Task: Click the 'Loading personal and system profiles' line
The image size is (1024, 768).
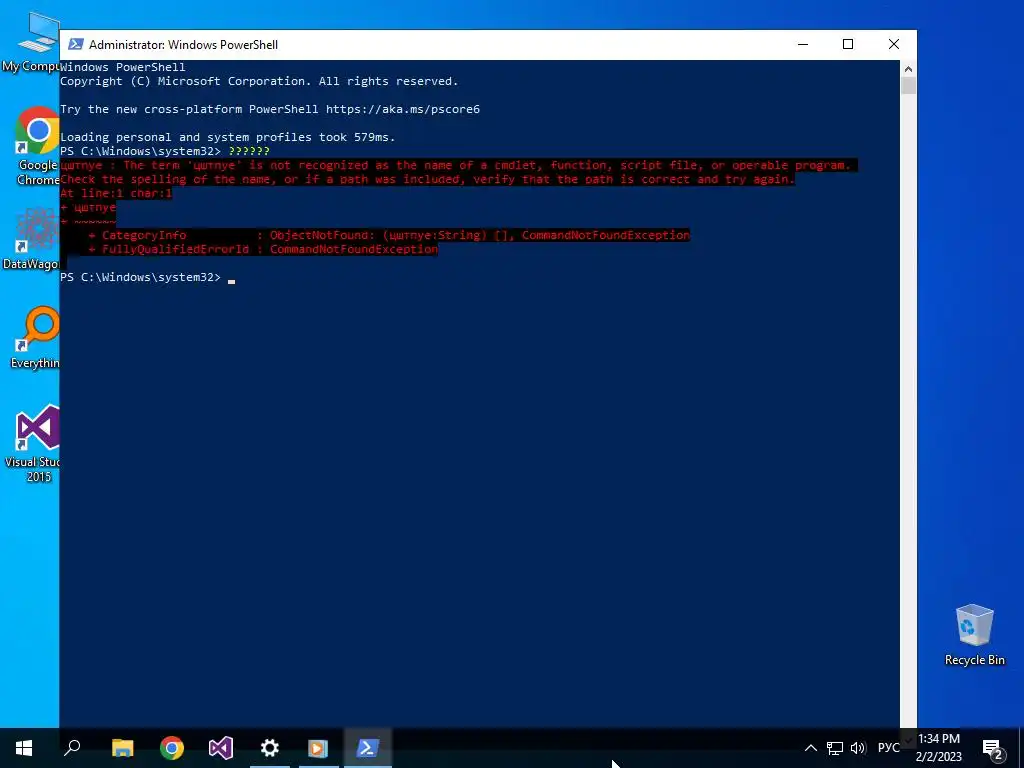Action: tap(228, 137)
